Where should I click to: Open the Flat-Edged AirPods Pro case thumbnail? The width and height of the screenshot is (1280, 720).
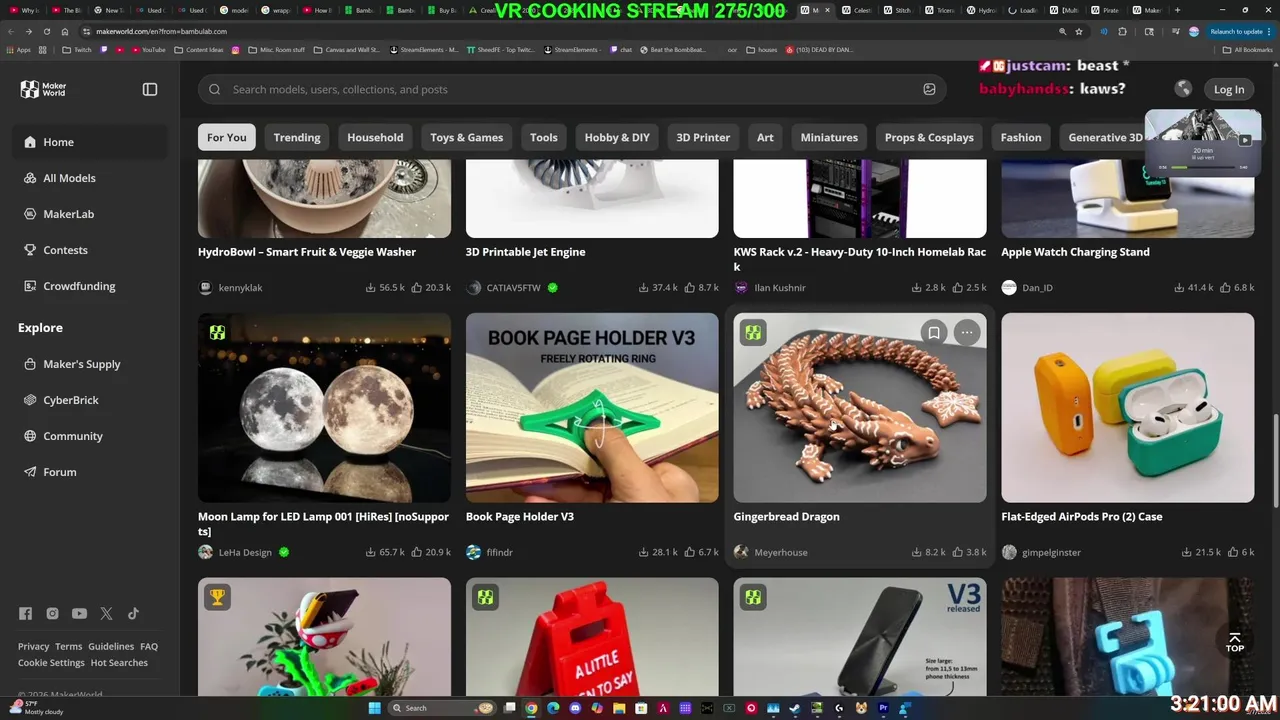1128,408
